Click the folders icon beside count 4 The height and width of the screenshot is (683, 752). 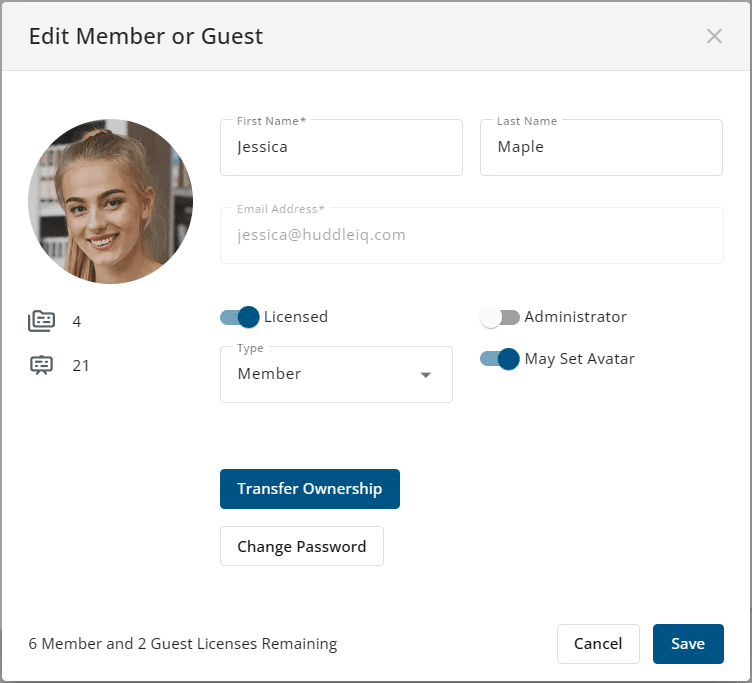pyautogui.click(x=41, y=321)
